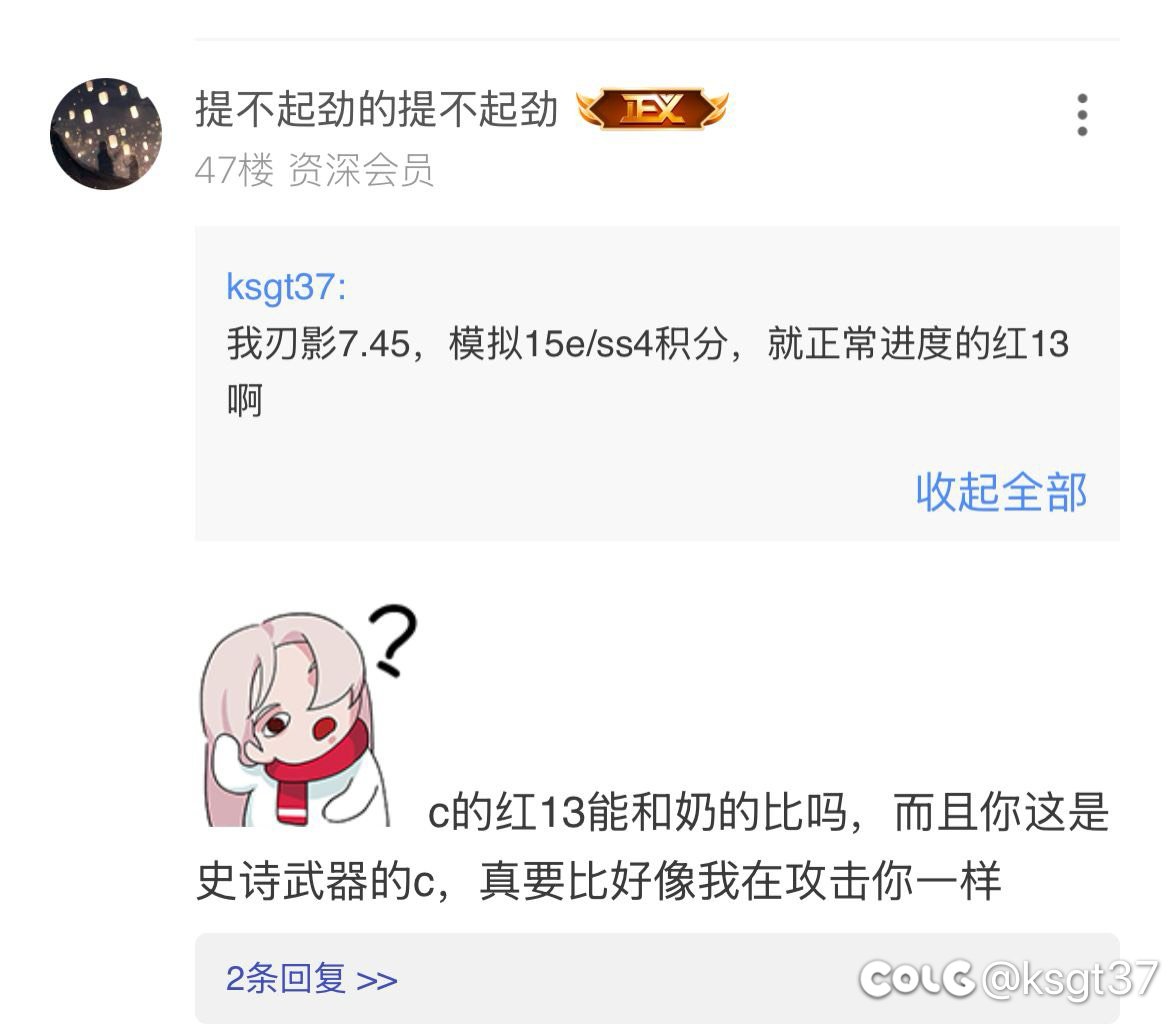Click the COLG watermark logo
Viewport: 1170px width, 1024px height.
(x=916, y=978)
